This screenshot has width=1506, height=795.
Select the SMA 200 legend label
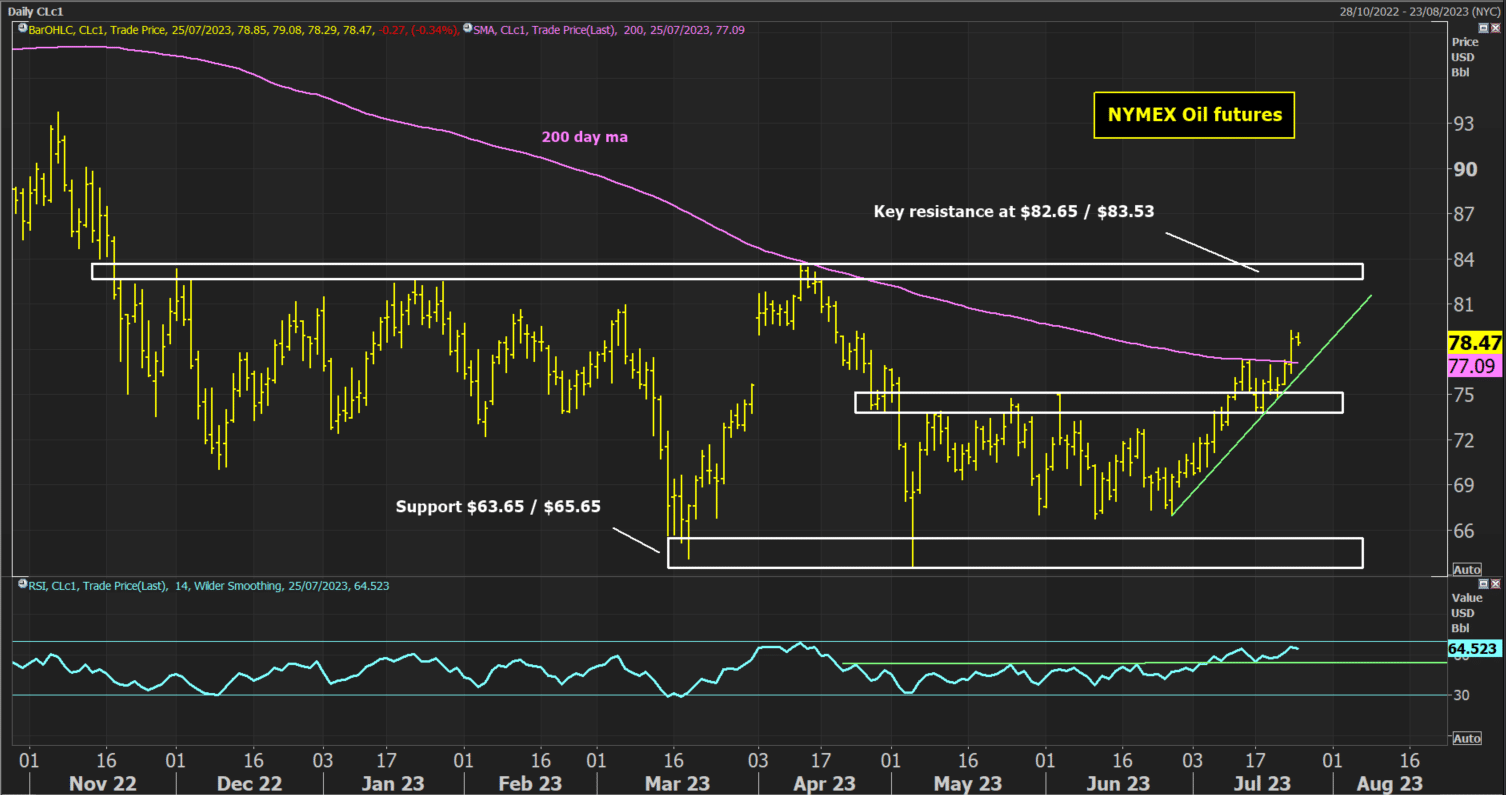[609, 30]
